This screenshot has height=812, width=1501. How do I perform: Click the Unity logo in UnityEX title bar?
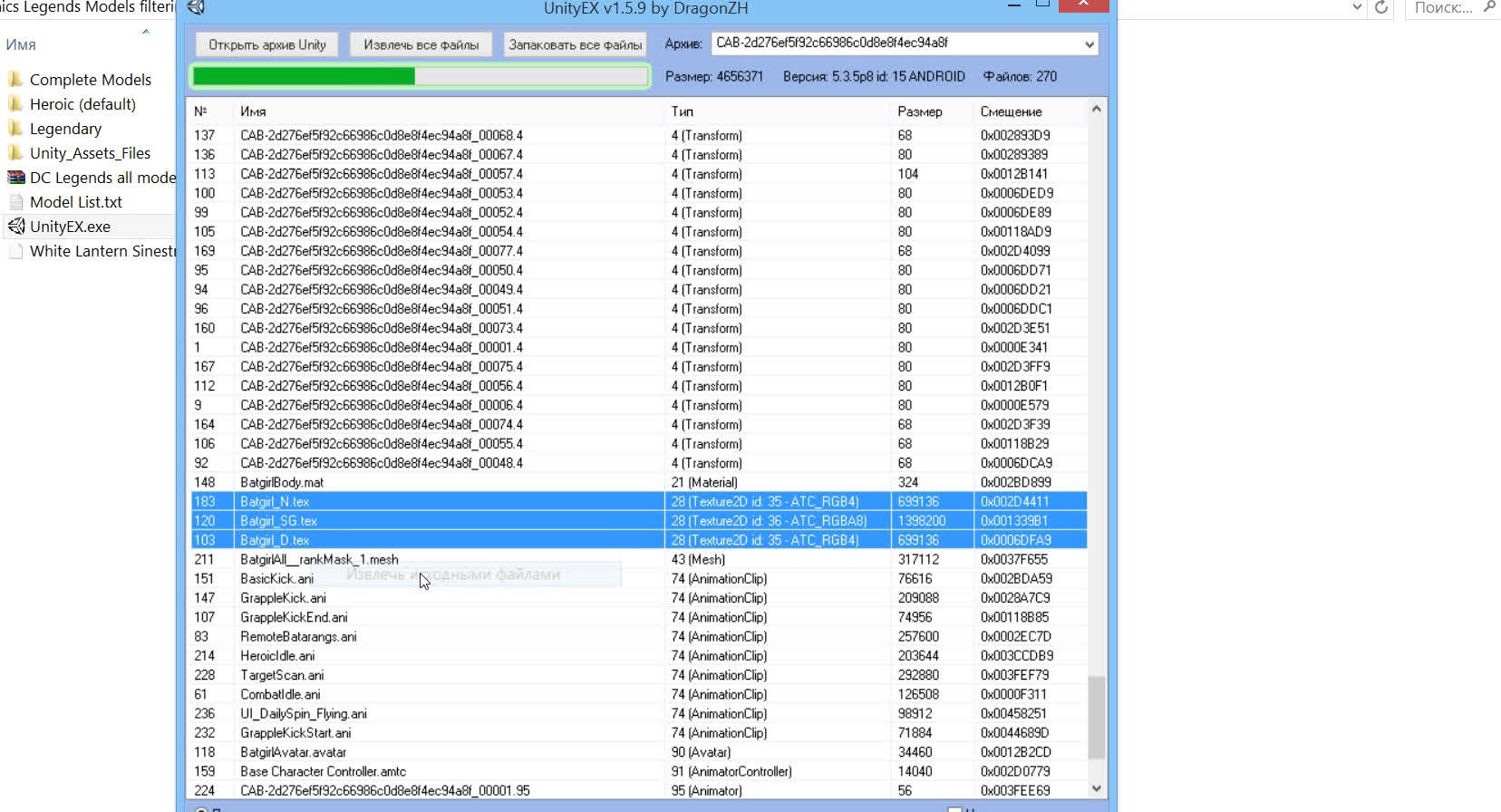(196, 8)
